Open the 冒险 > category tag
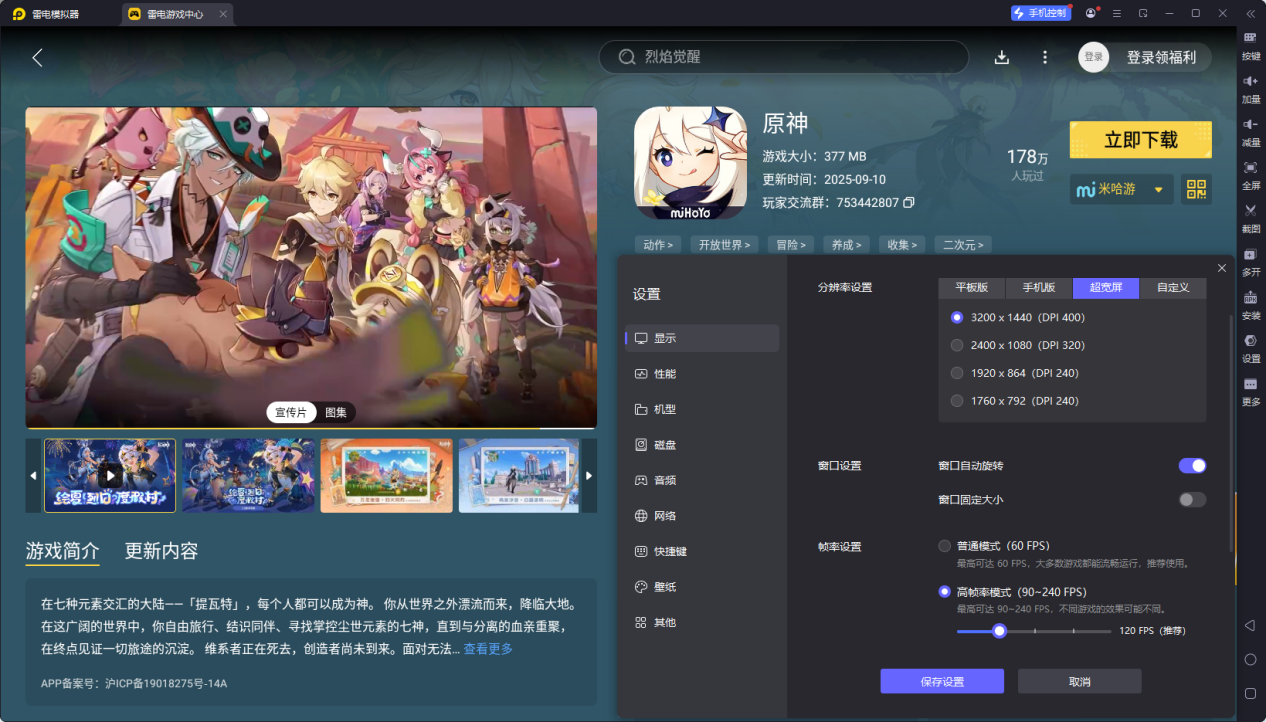This screenshot has height=722, width=1266. pos(791,244)
